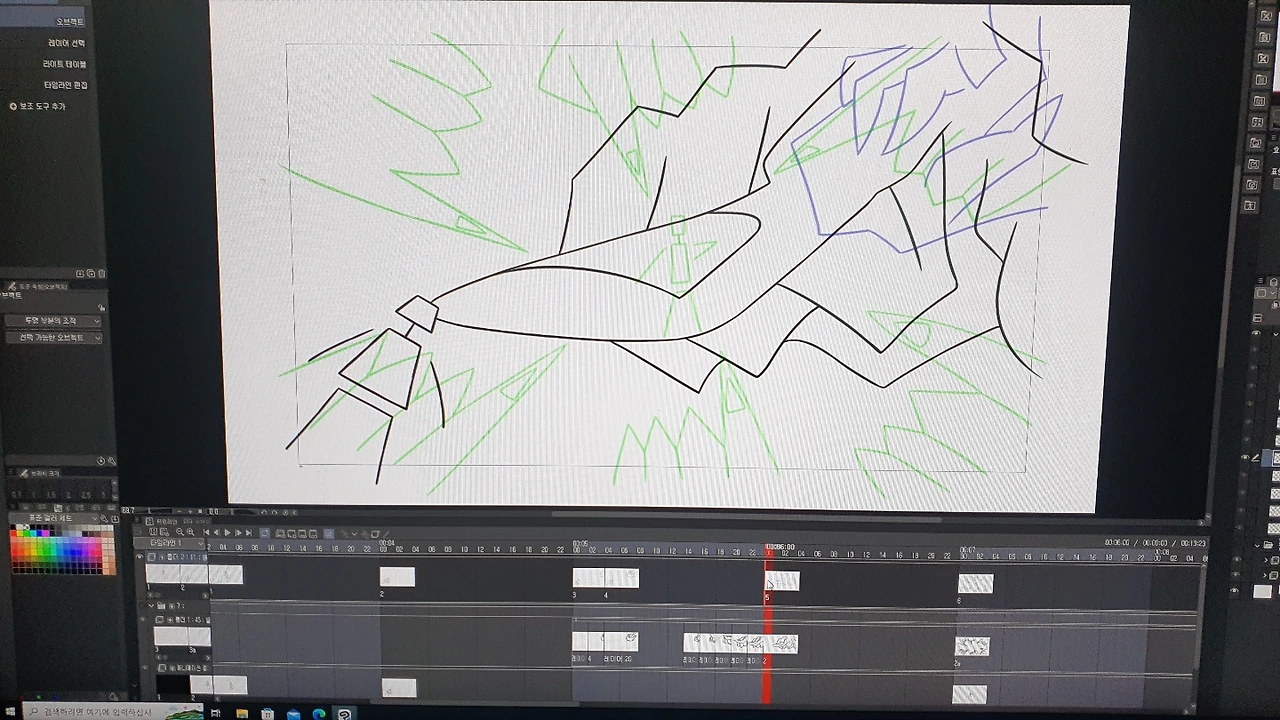Click the Clip Studio Paint taskbar icon

coord(345,713)
